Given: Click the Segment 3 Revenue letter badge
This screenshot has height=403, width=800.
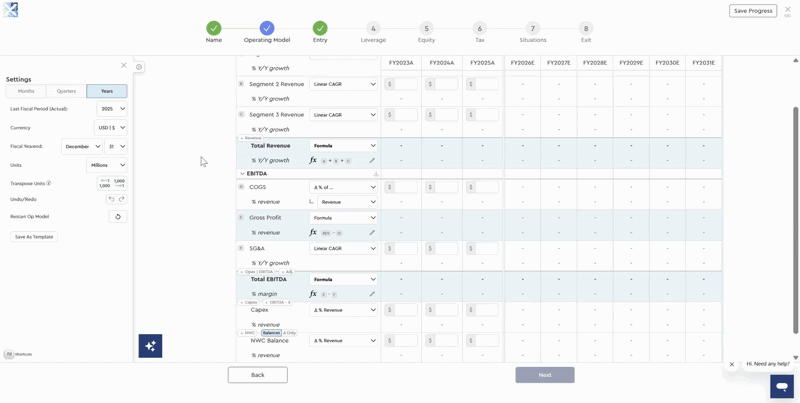Looking at the screenshot, I should click(x=241, y=115).
